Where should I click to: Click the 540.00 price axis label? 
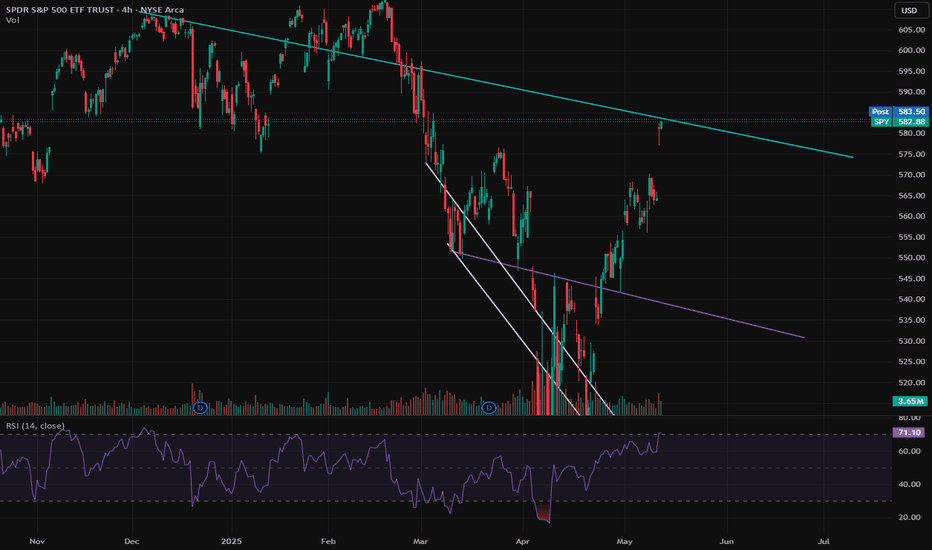tap(911, 299)
